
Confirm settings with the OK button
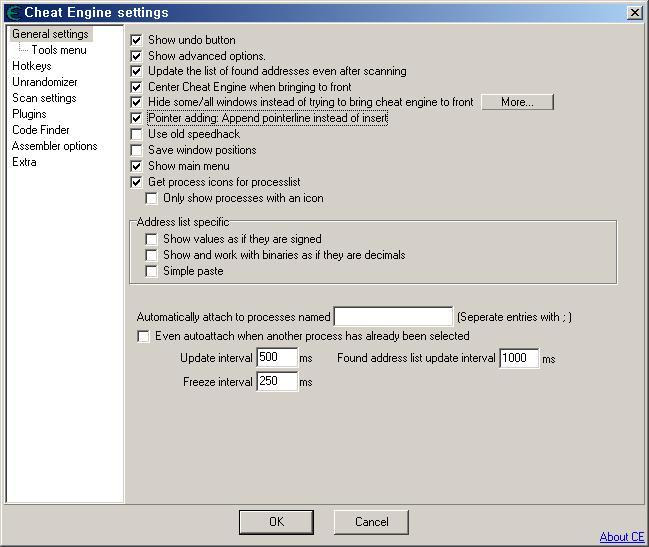(276, 522)
